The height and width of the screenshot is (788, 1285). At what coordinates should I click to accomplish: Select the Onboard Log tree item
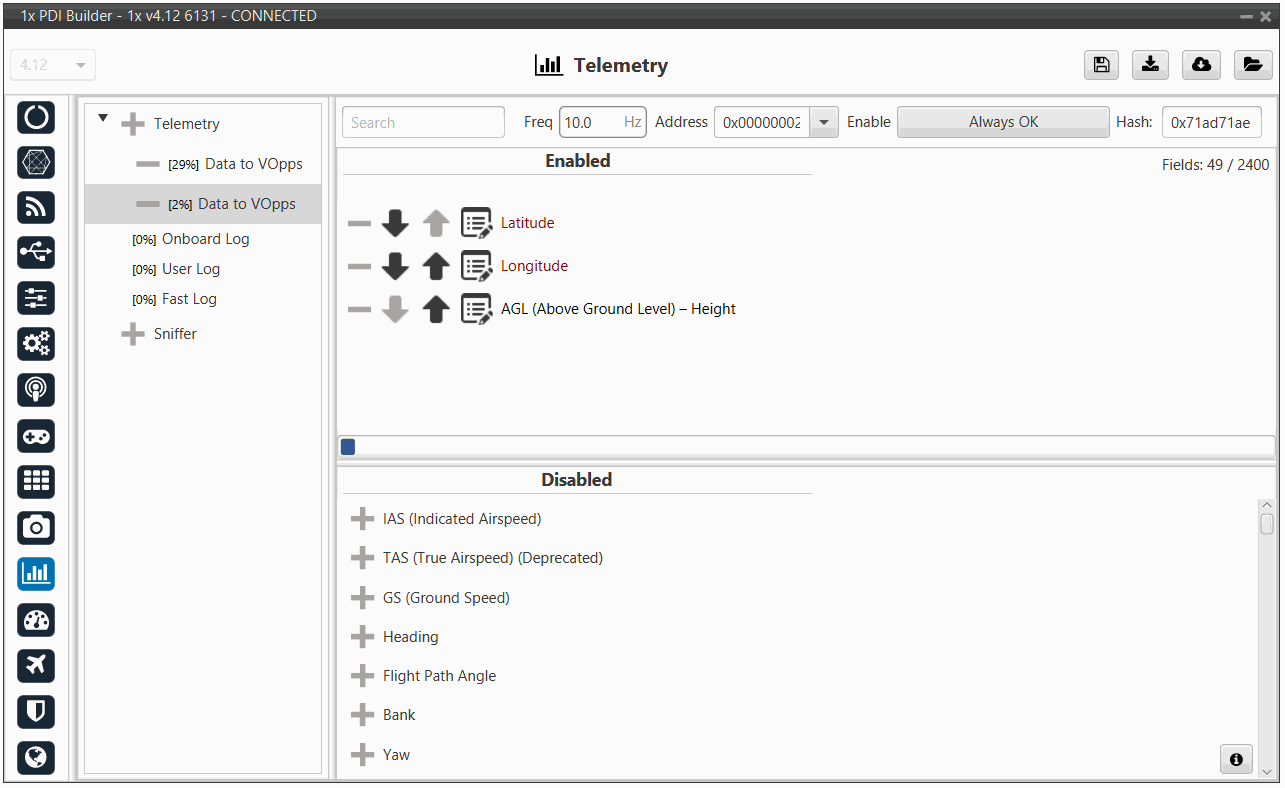(205, 239)
